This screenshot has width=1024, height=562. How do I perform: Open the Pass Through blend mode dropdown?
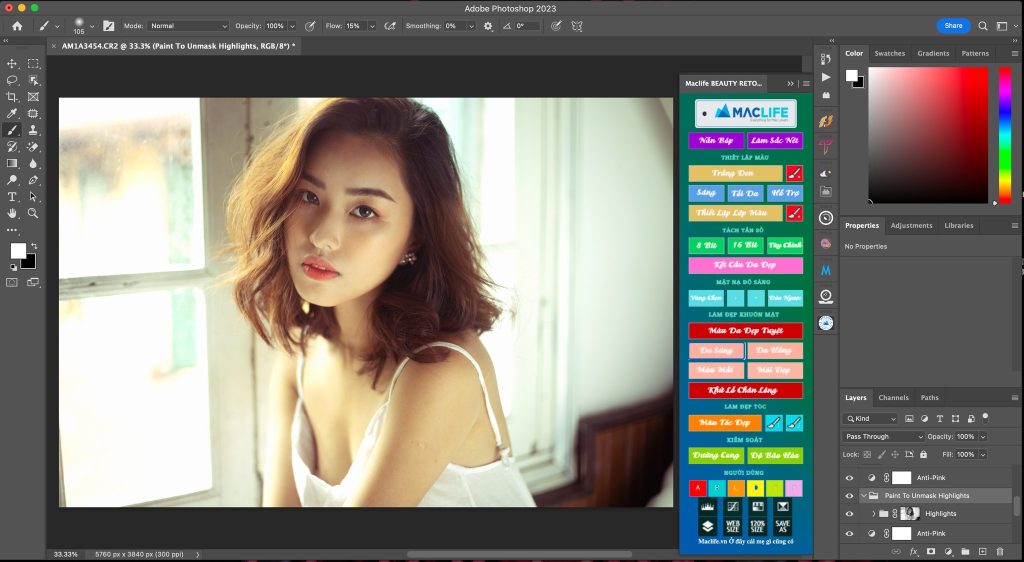pos(883,437)
